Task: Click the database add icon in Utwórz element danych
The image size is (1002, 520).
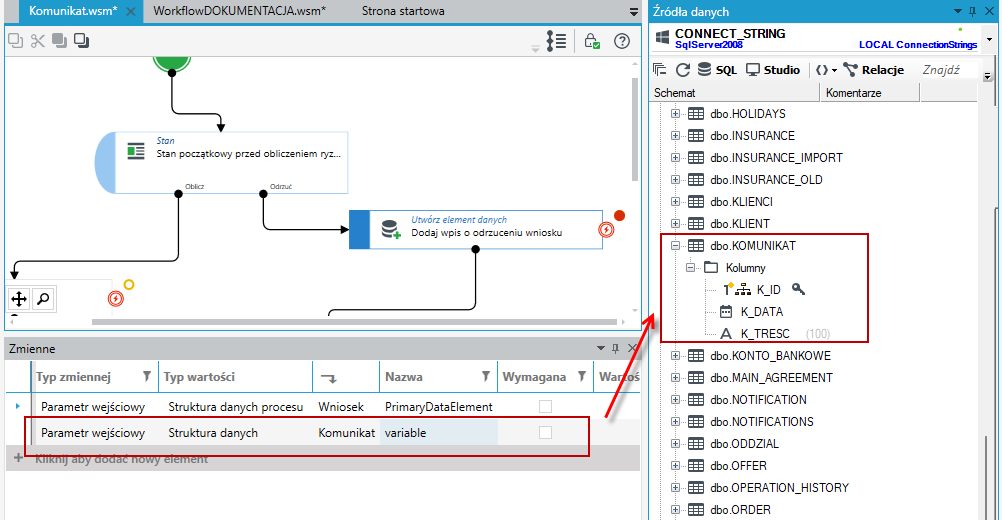Action: [390, 229]
